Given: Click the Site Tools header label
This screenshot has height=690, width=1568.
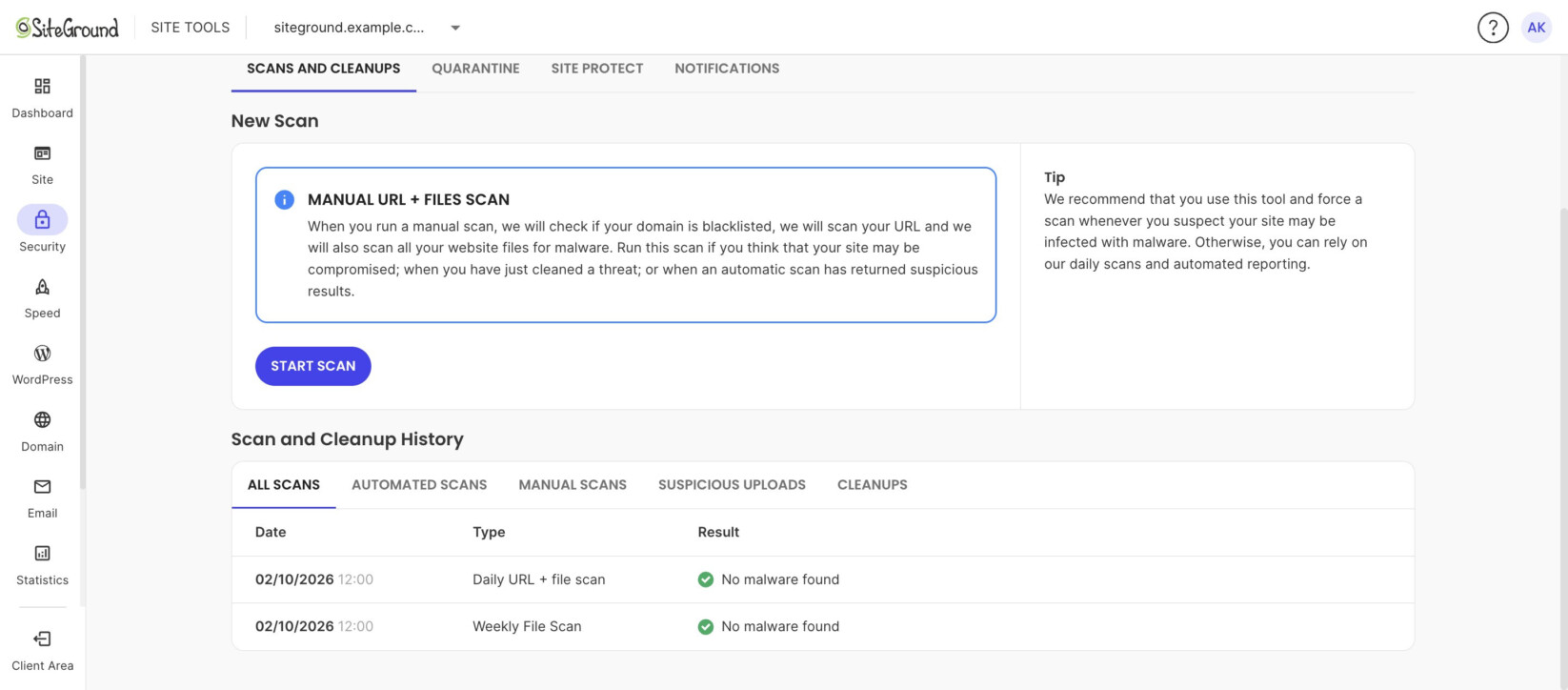Looking at the screenshot, I should point(191,28).
